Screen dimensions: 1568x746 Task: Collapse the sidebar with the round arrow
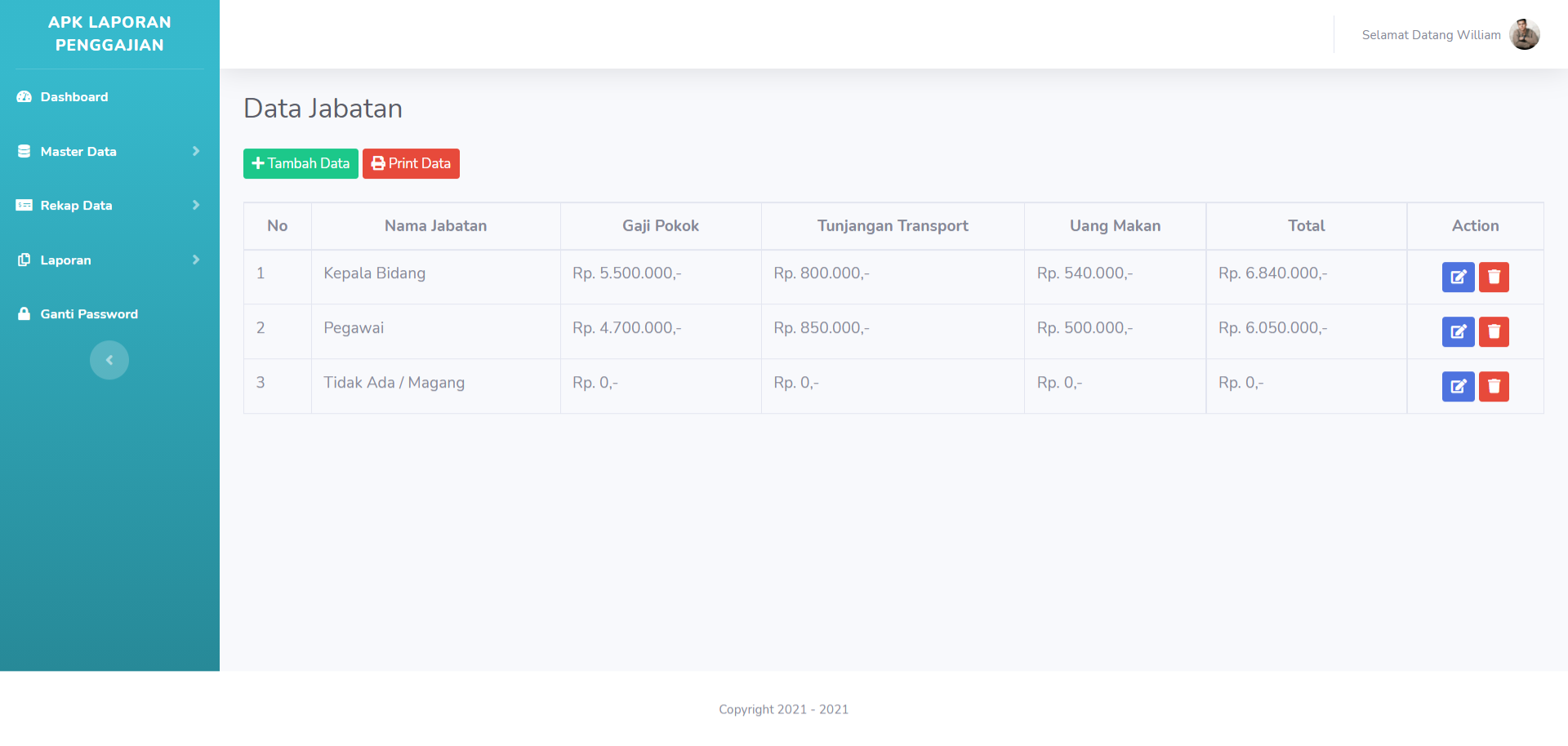[109, 360]
